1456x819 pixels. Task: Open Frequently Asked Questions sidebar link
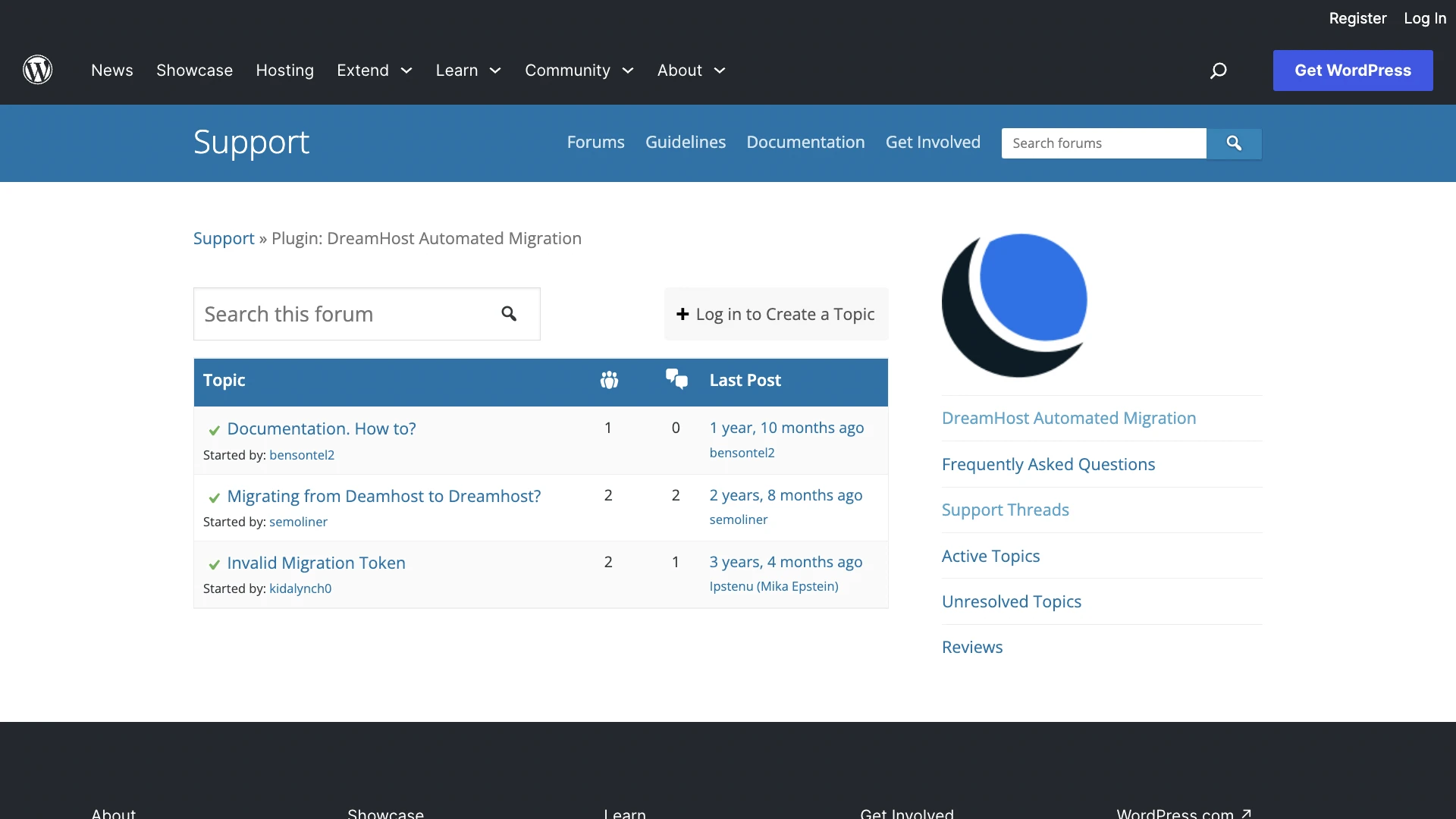tap(1048, 464)
